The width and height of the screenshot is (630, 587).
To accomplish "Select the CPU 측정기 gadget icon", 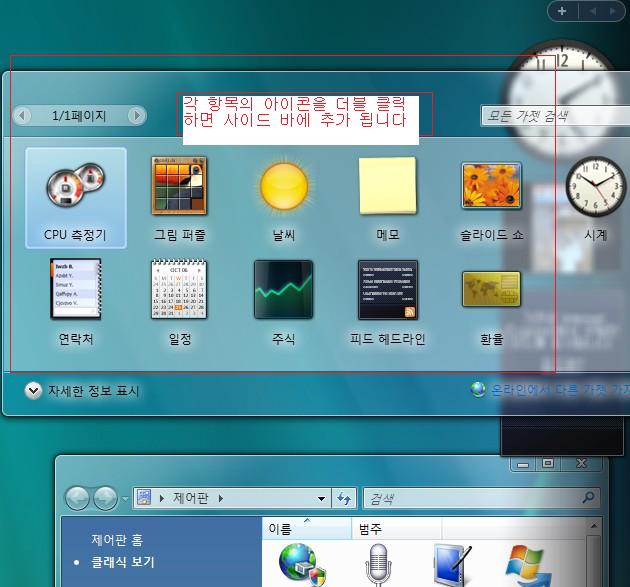I will [x=76, y=186].
